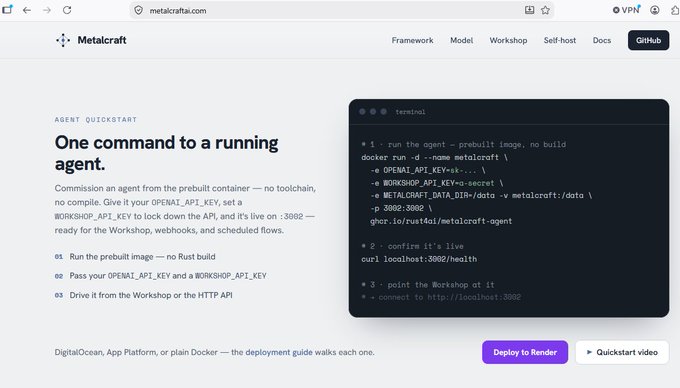Click the Metalcraft brand name
The image size is (680, 388).
click(102, 40)
